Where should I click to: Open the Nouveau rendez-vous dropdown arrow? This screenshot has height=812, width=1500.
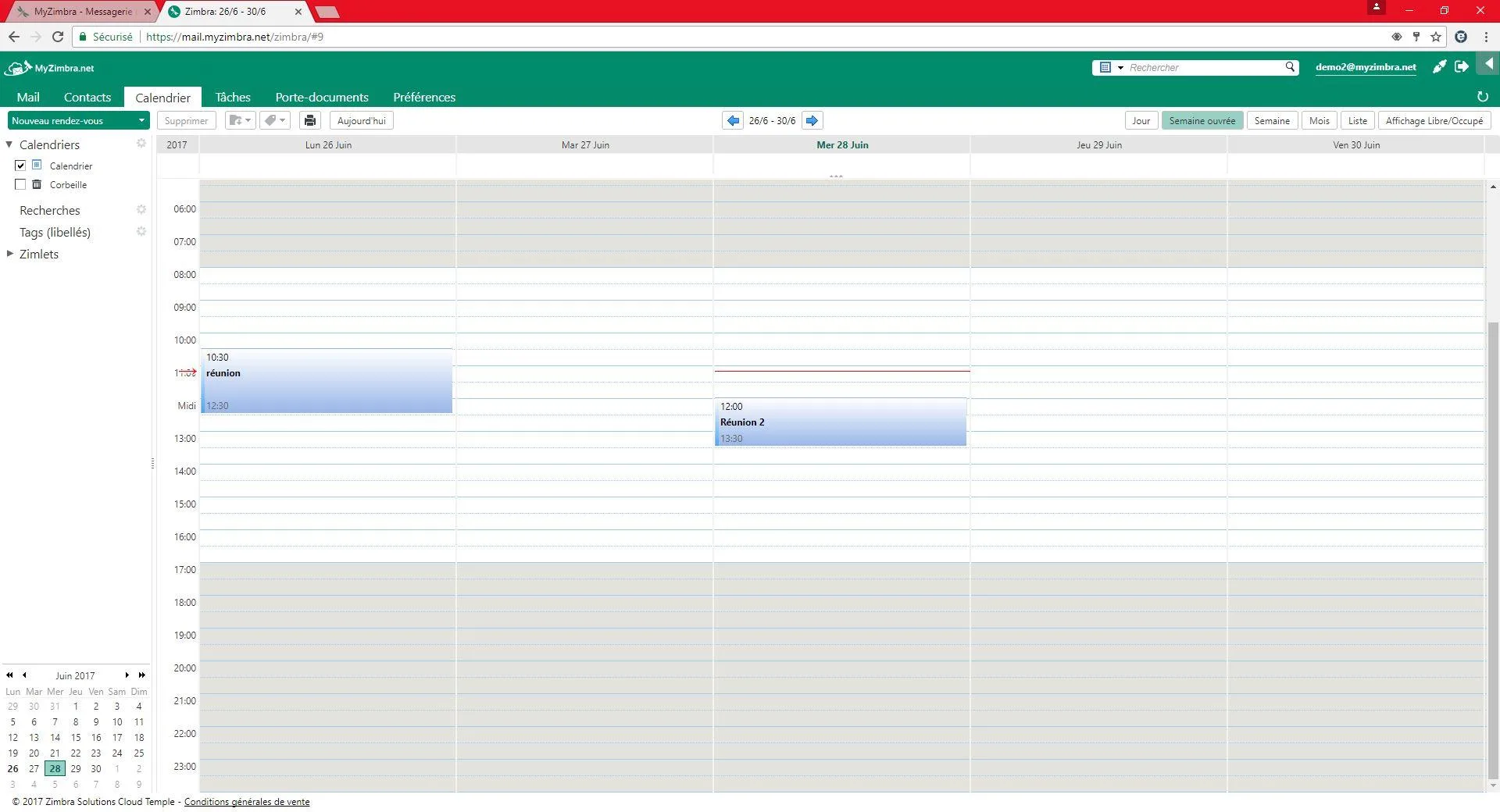(141, 120)
